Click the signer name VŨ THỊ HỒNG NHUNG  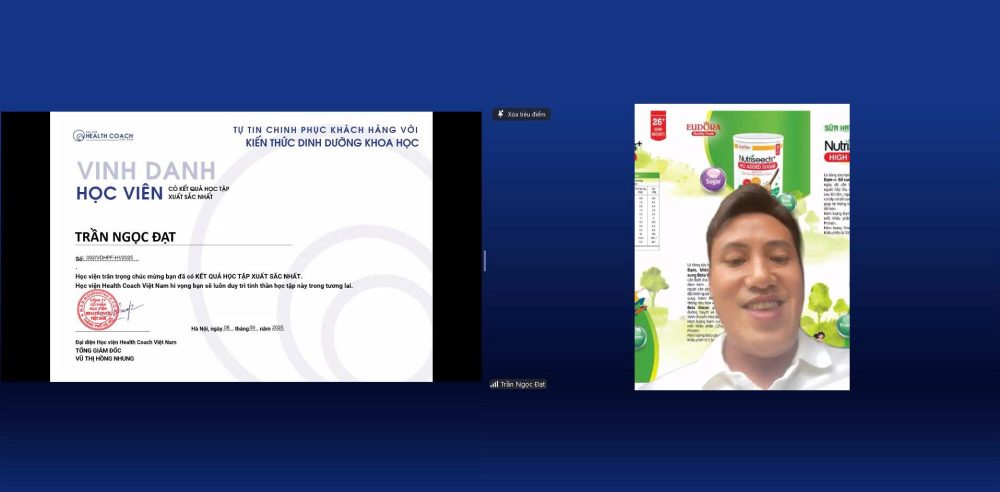click(x=104, y=358)
